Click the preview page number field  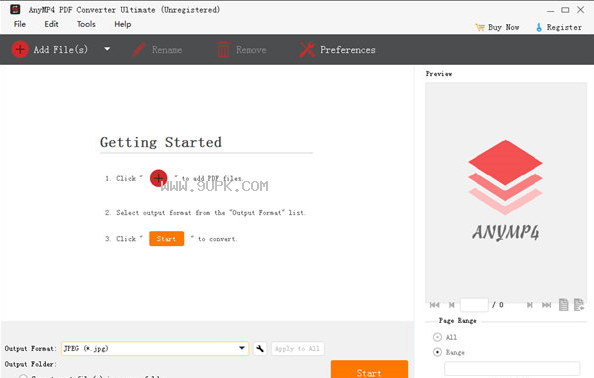pyautogui.click(x=474, y=305)
